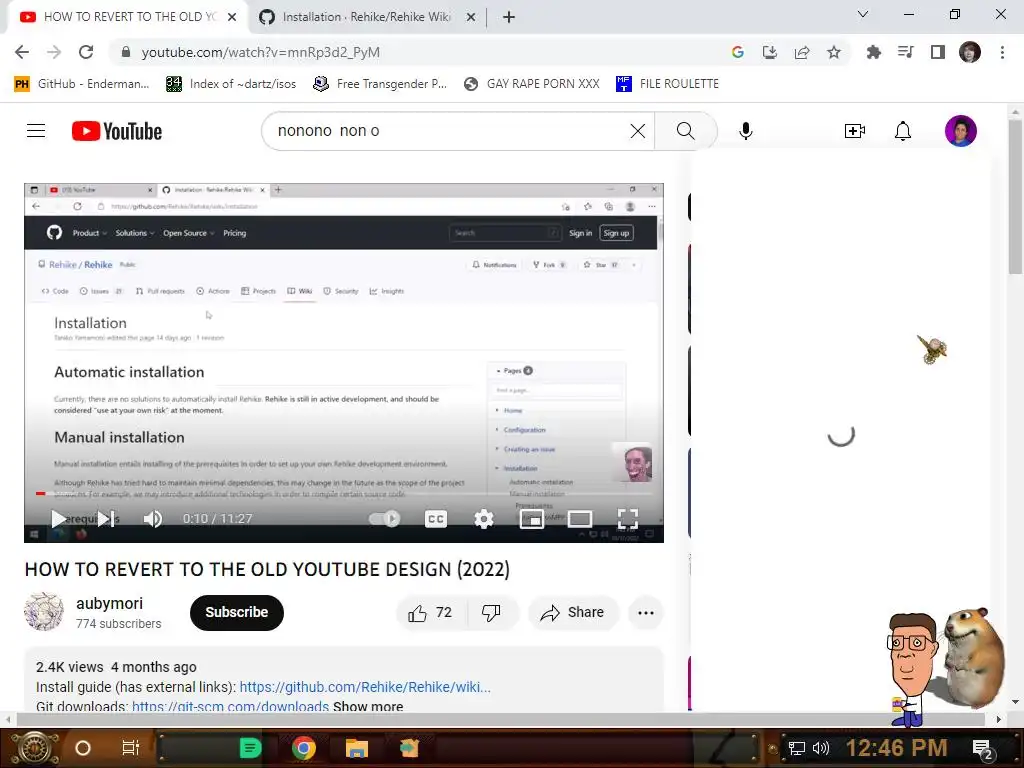This screenshot has height=768, width=1024.
Task: Toggle closed captions
Action: coord(436,519)
